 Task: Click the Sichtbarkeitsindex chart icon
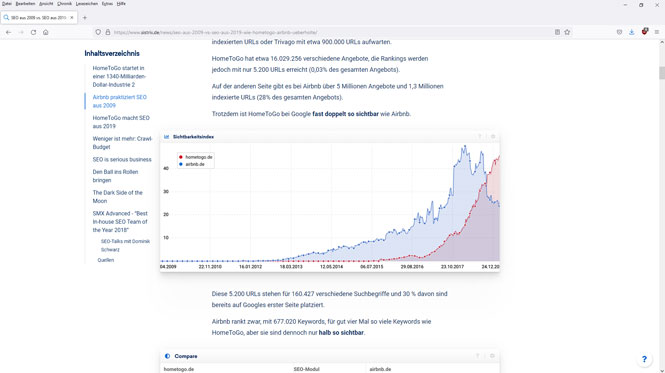[x=166, y=137]
